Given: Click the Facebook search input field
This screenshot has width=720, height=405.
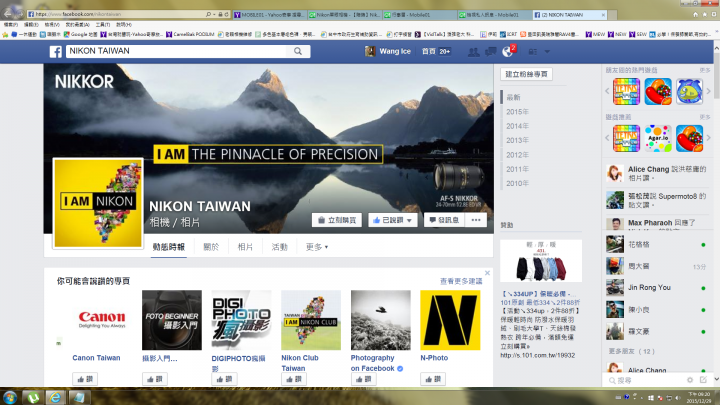Looking at the screenshot, I should (x=177, y=51).
